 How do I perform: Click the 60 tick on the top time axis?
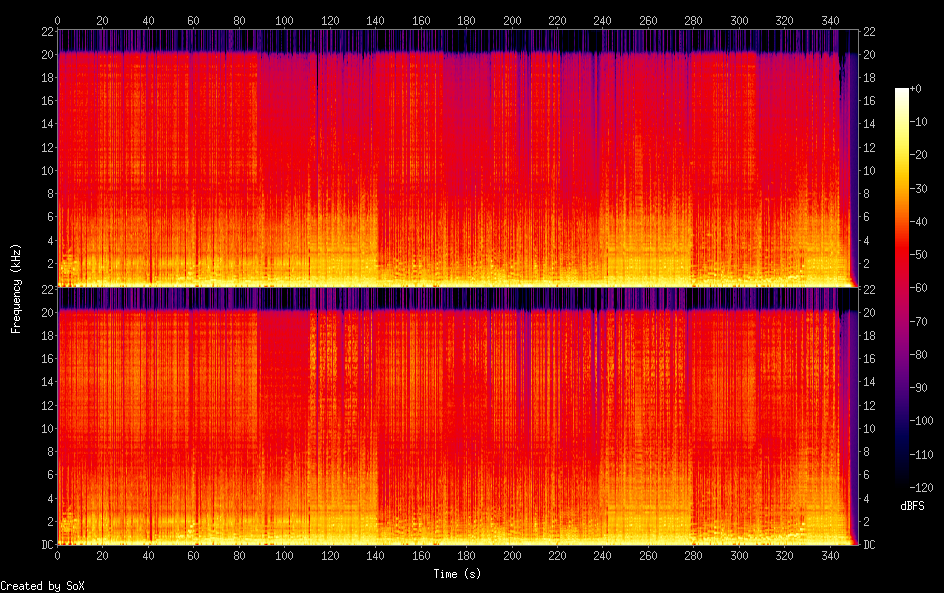194,20
